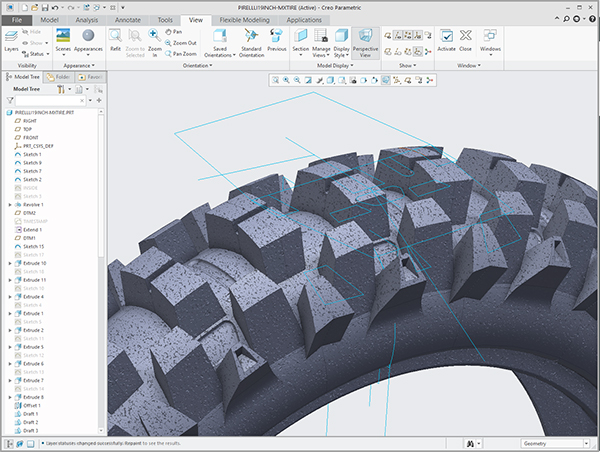Toggle coordinate system display in Show group
Image resolution: width=600 pixels, height=452 pixels.
[418, 36]
